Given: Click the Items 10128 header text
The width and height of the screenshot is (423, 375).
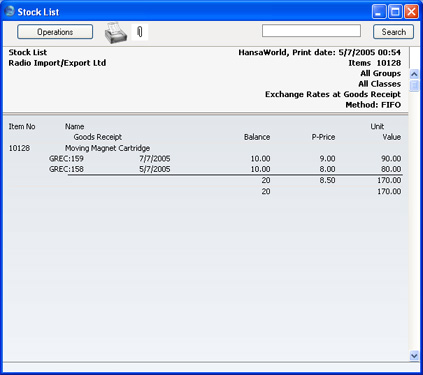Looking at the screenshot, I should [374, 63].
